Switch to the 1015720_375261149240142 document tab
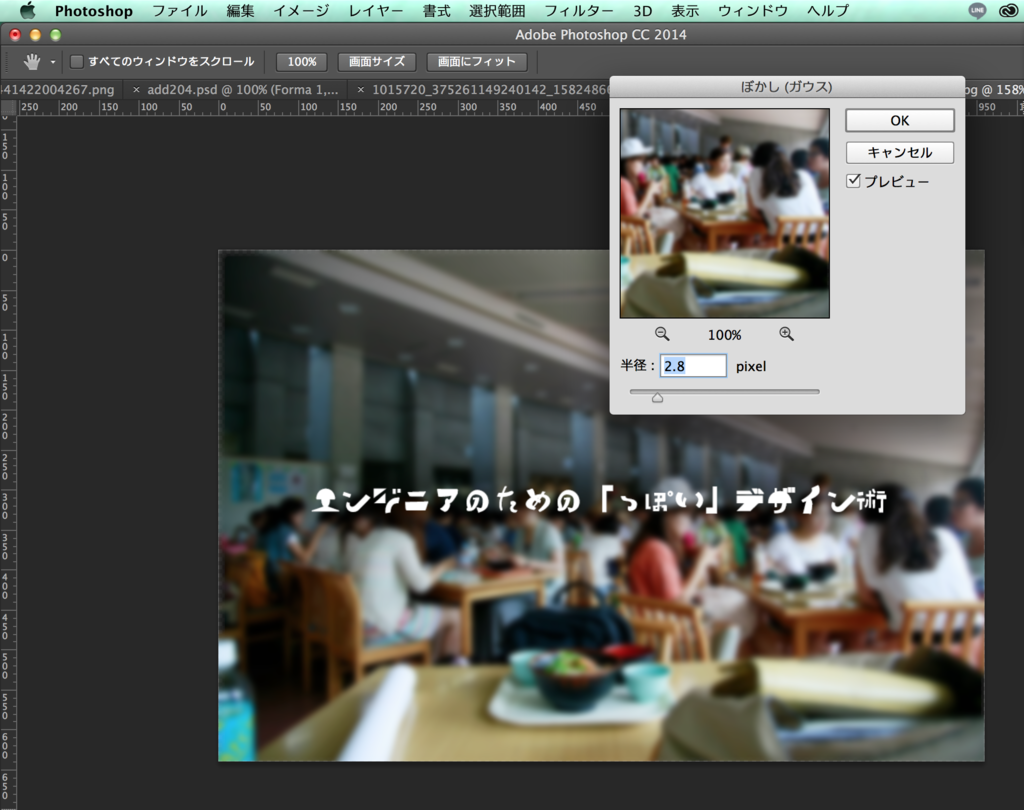Screen dimensions: 1024x810 490,89
